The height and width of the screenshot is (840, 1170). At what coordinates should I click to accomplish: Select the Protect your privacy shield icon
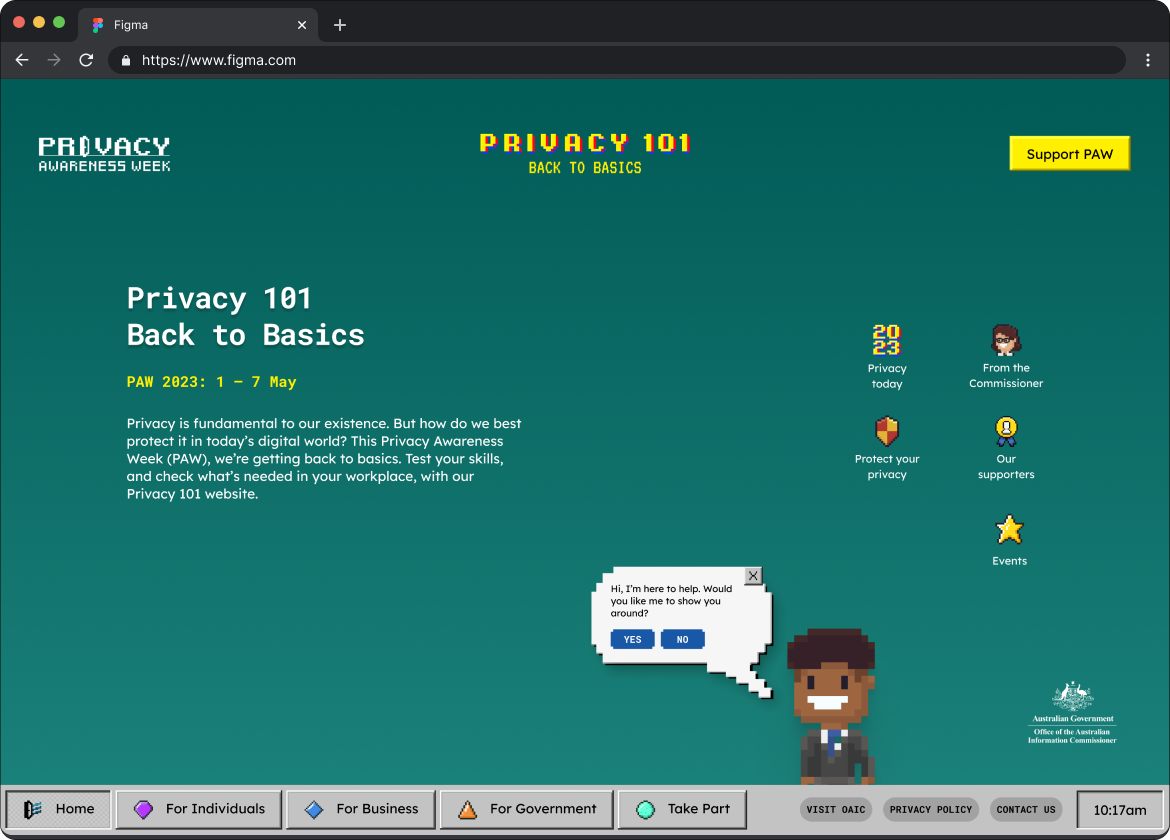click(x=886, y=432)
